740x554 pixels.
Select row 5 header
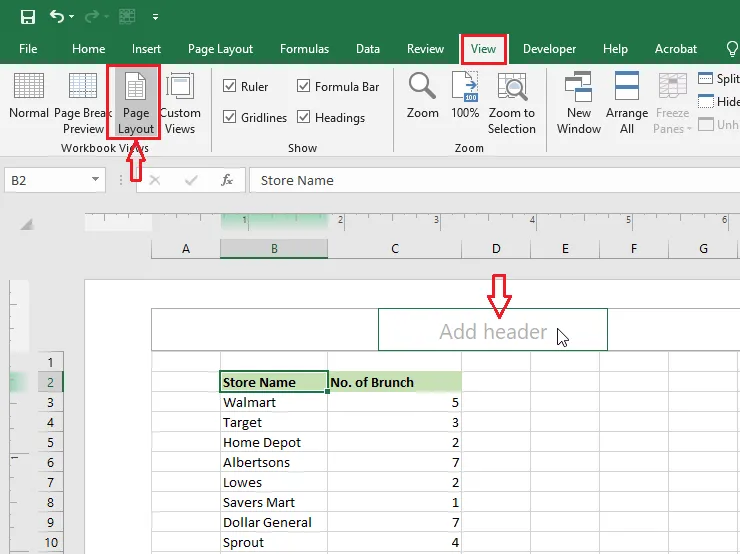pyautogui.click(x=50, y=442)
